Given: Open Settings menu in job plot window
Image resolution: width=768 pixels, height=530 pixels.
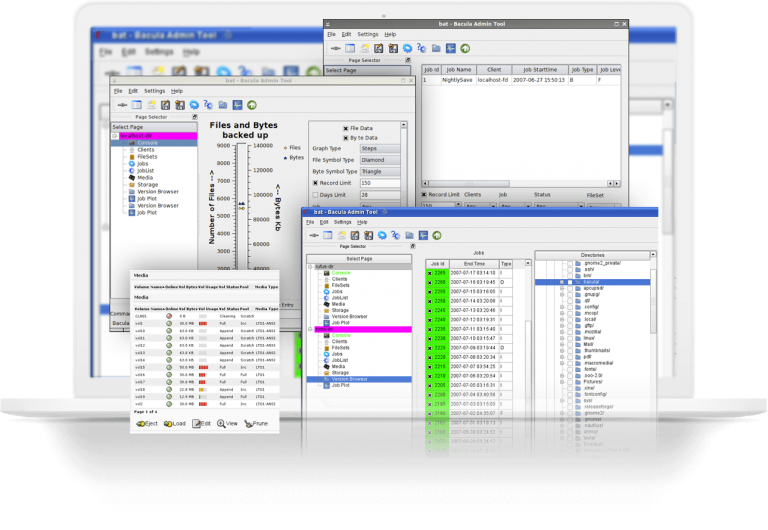Looking at the screenshot, I should point(154,91).
